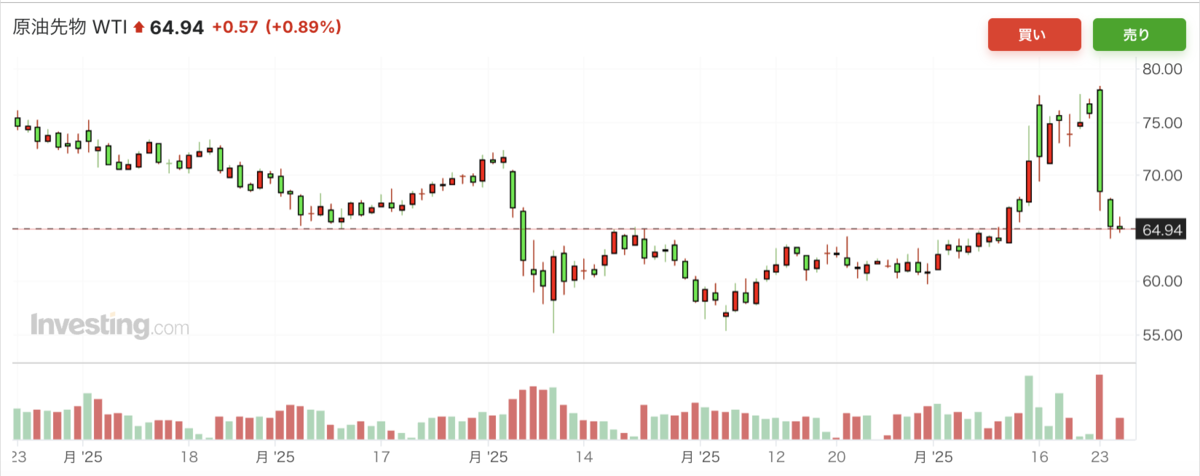Select the 12 date label on time axis
The image size is (1200, 476).
(x=776, y=456)
